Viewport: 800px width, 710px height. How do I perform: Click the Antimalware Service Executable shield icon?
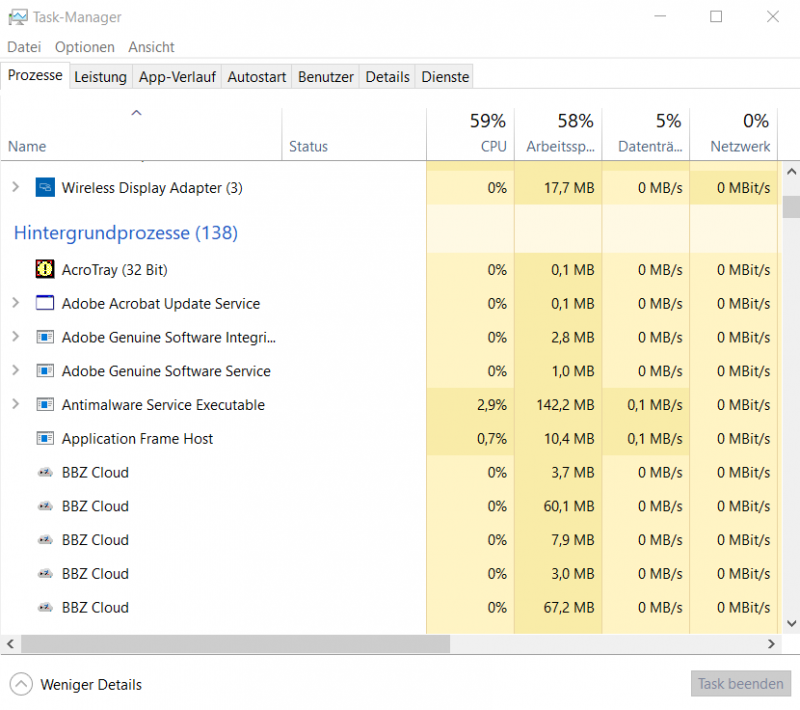(44, 405)
